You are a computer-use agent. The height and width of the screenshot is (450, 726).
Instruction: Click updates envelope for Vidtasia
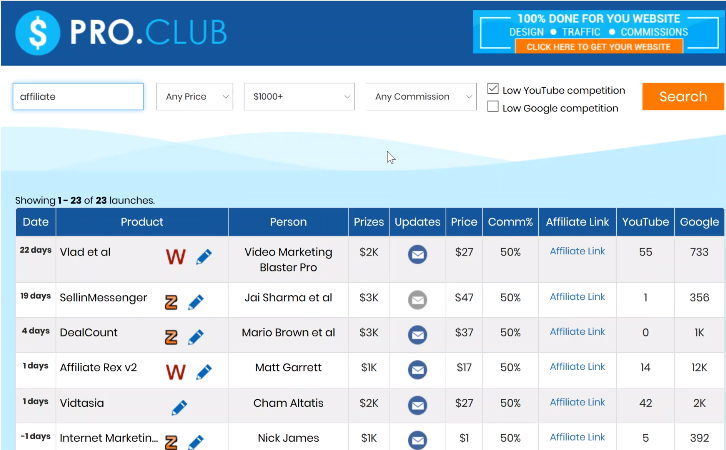coord(418,405)
